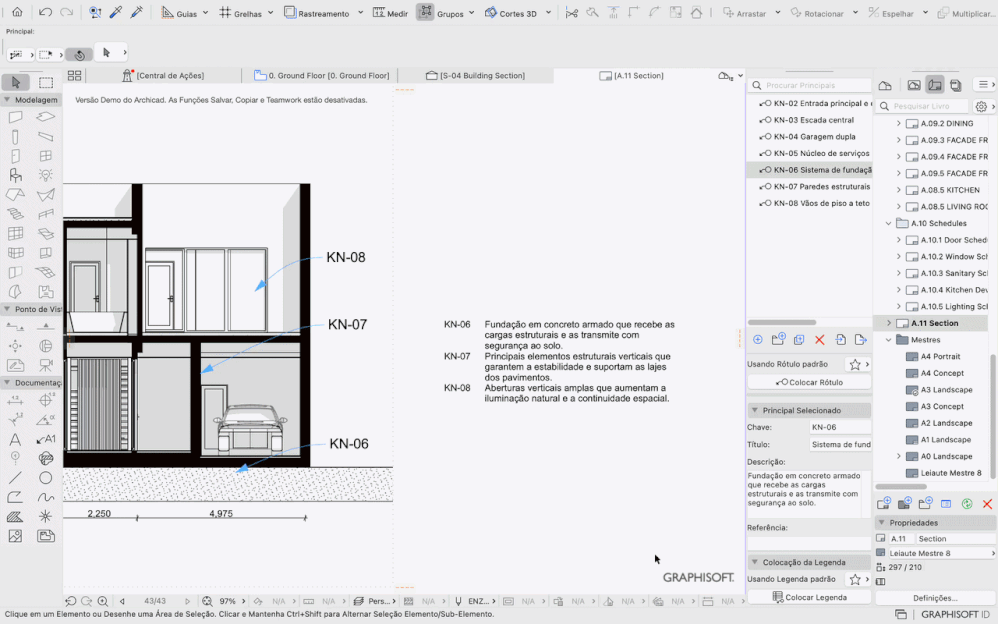The width and height of the screenshot is (998, 624).
Task: Click the Home icon in toolbar
Action: (17, 12)
